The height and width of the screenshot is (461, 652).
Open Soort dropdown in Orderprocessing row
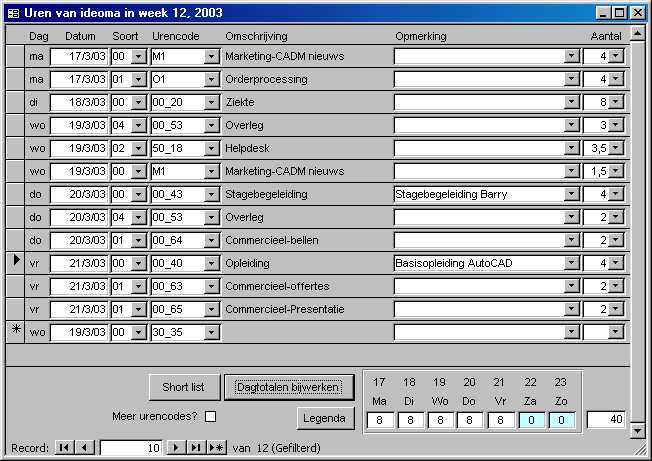(138, 79)
